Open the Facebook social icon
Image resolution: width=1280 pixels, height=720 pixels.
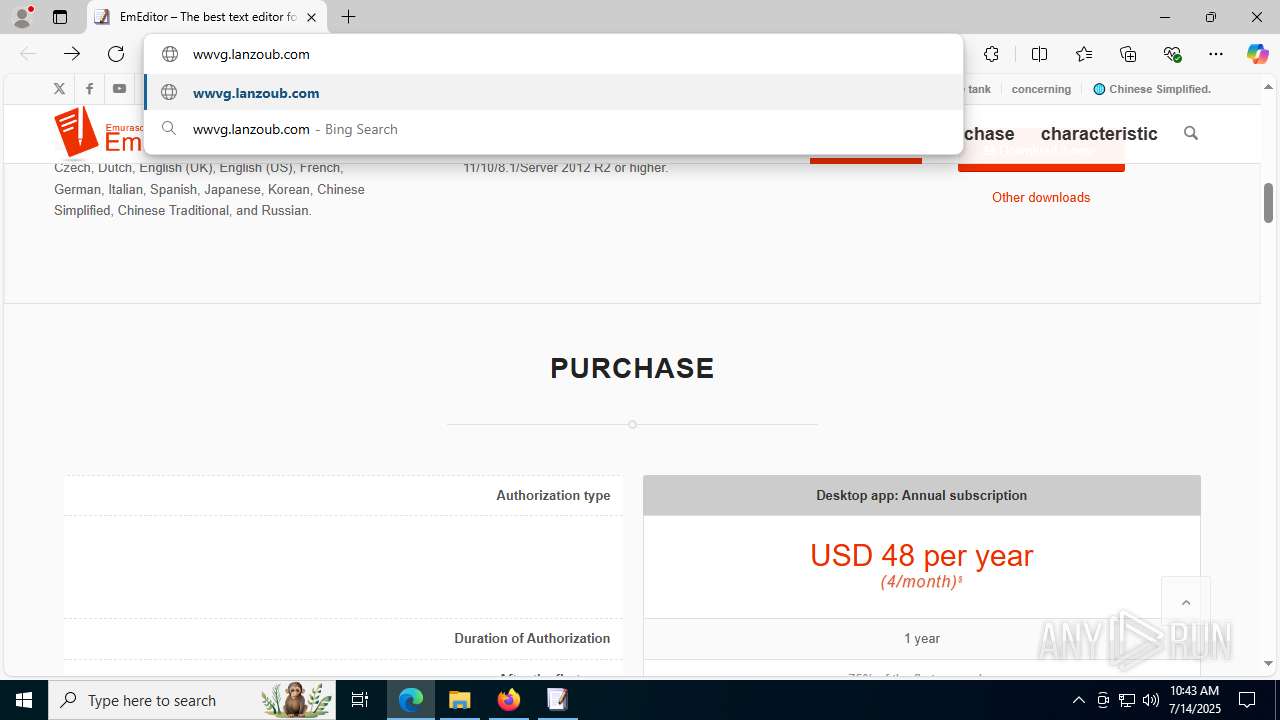89,89
